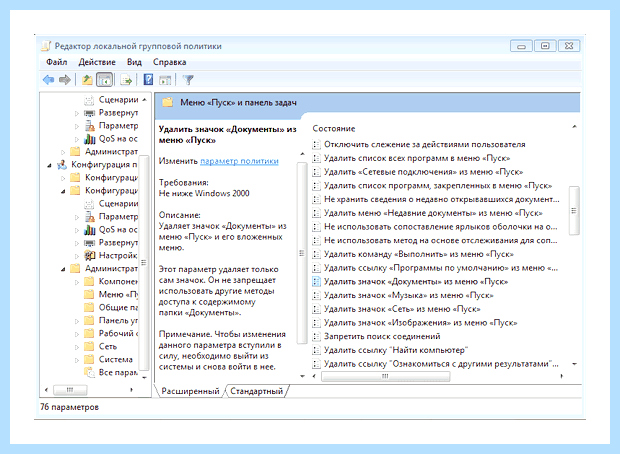Switch to the «Стандартный» tab
This screenshot has height=454, width=620.
[257, 391]
